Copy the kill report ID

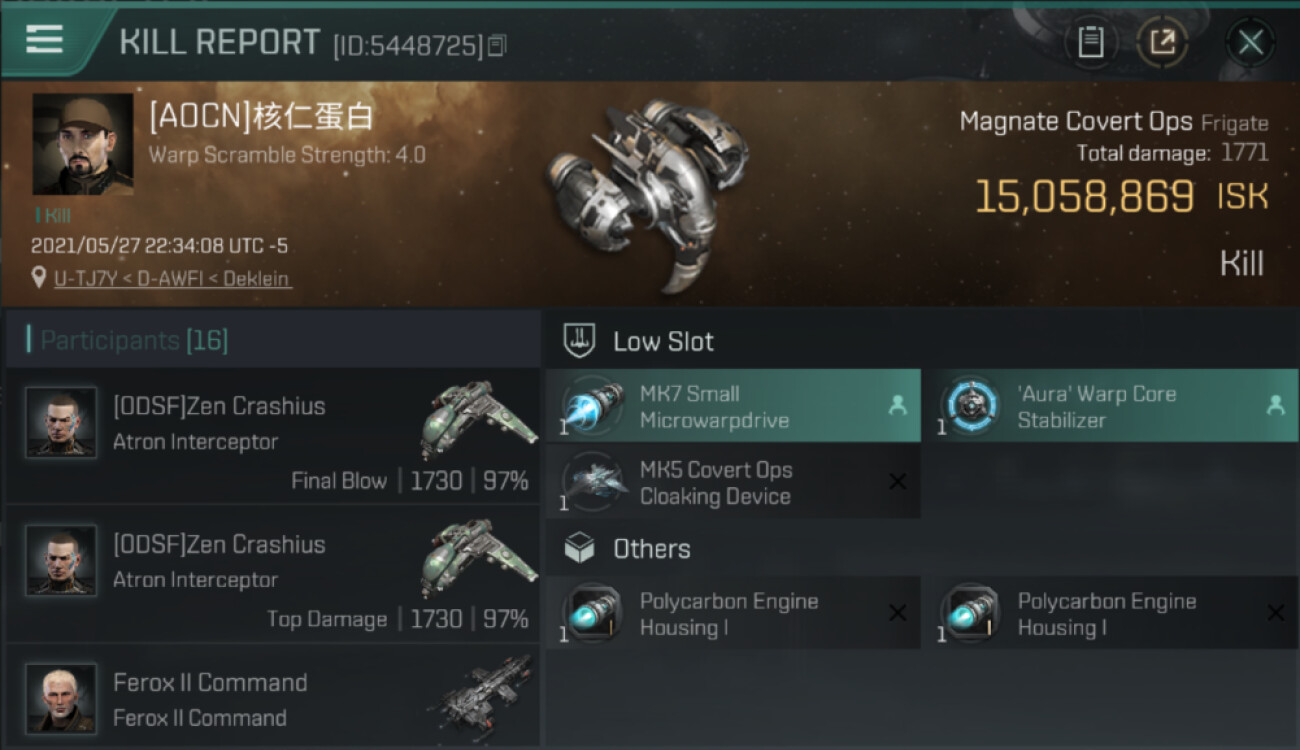pyautogui.click(x=498, y=45)
